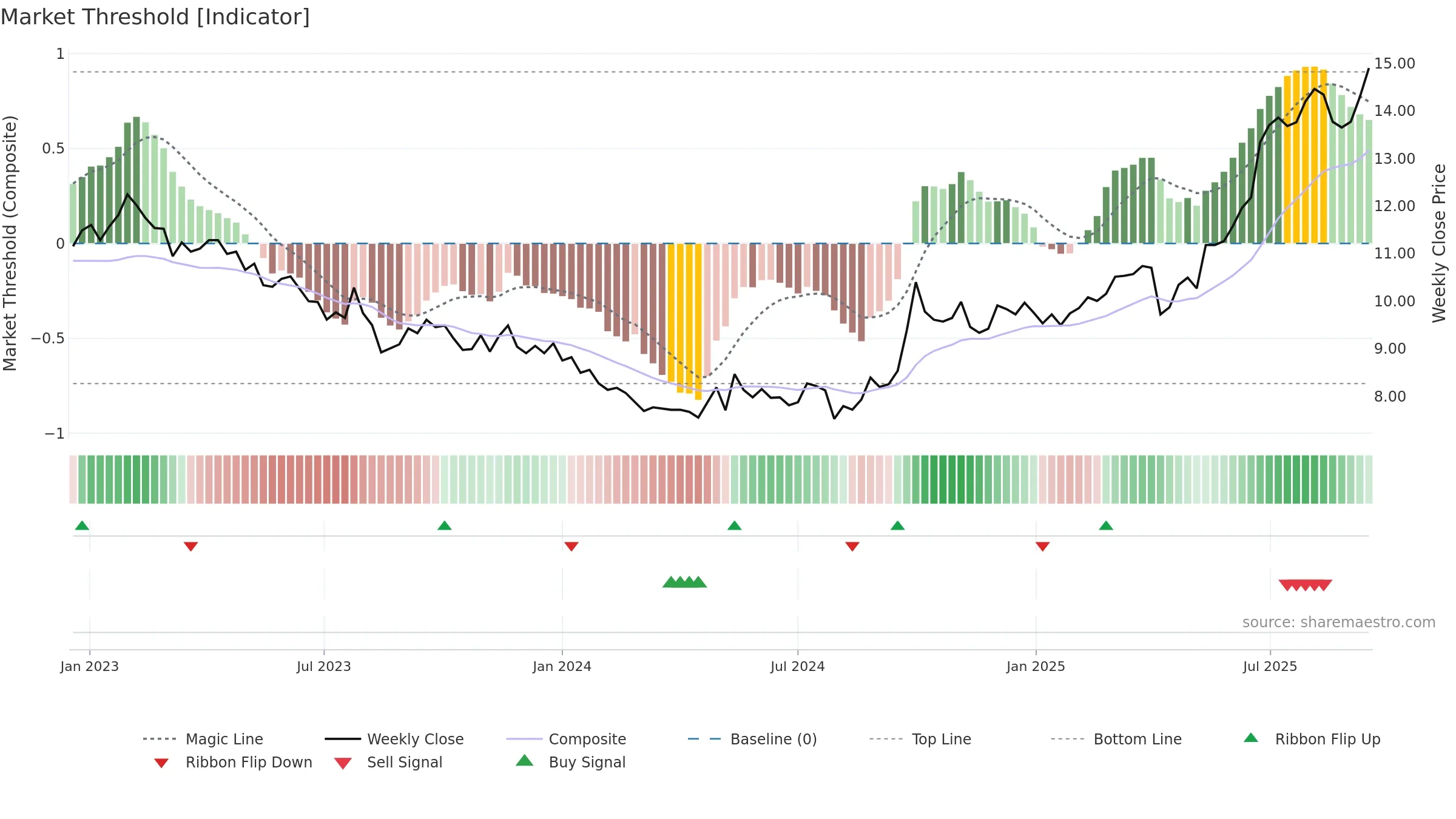Toggle the Top Line legend entry
Image resolution: width=1456 pixels, height=819 pixels.
[920, 739]
